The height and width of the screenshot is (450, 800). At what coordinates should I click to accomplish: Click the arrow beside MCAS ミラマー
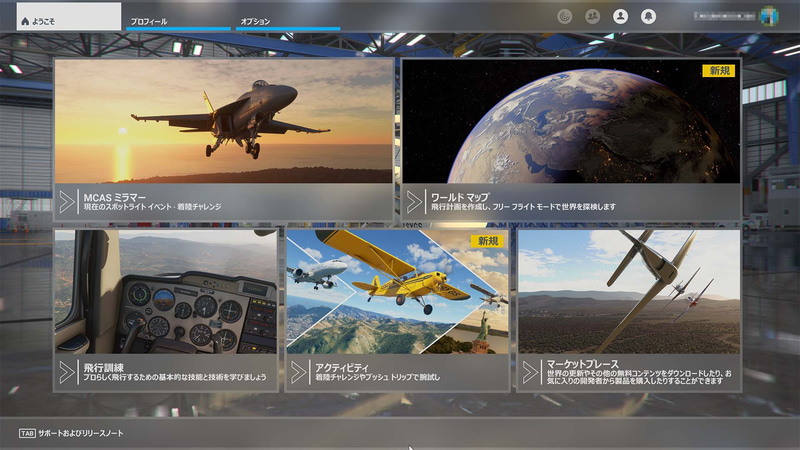(67, 202)
